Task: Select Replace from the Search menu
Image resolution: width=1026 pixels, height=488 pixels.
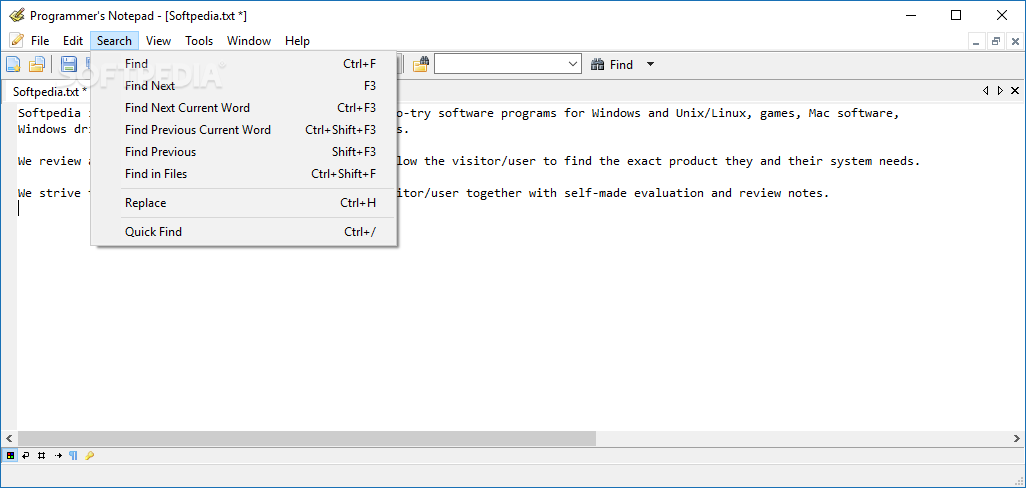Action: (x=243, y=203)
